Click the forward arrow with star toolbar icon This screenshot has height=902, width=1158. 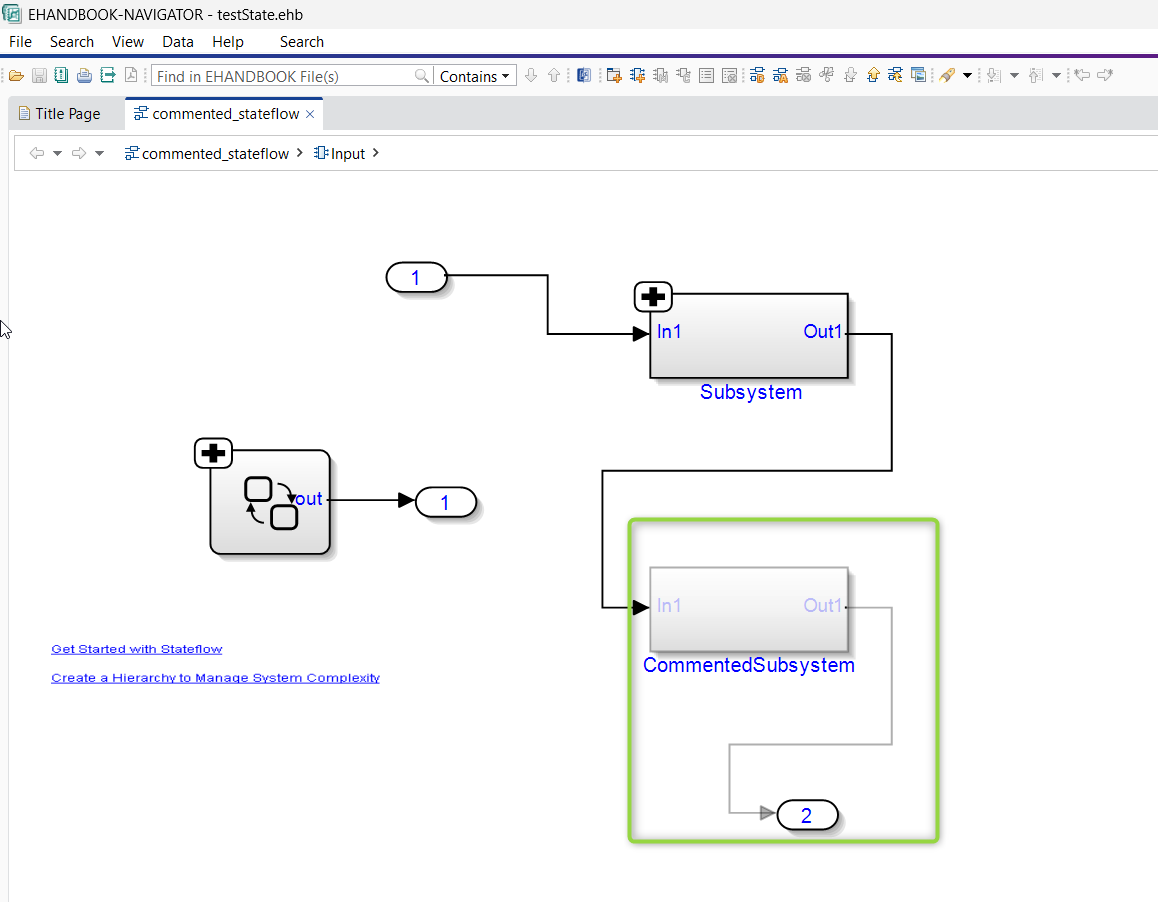point(1105,75)
